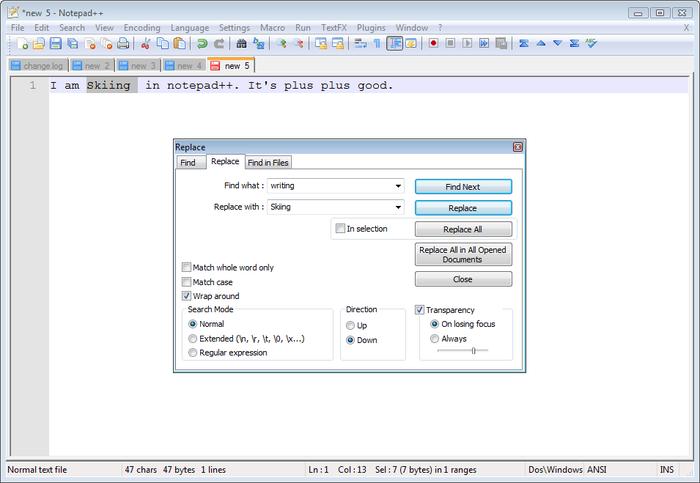Open the File menu
700x483 pixels.
pos(17,28)
